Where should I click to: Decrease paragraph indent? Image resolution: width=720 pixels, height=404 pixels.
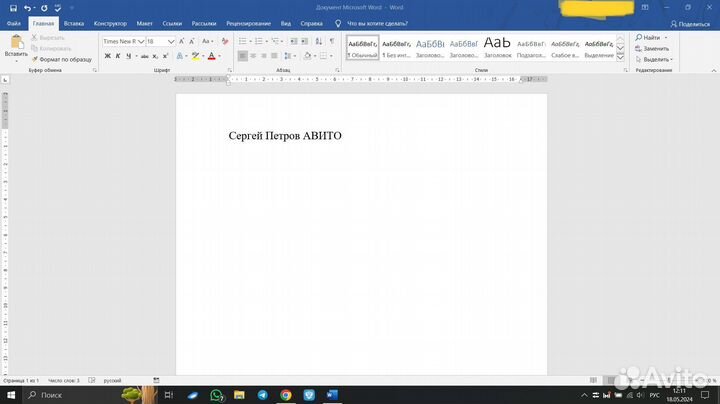293,41
